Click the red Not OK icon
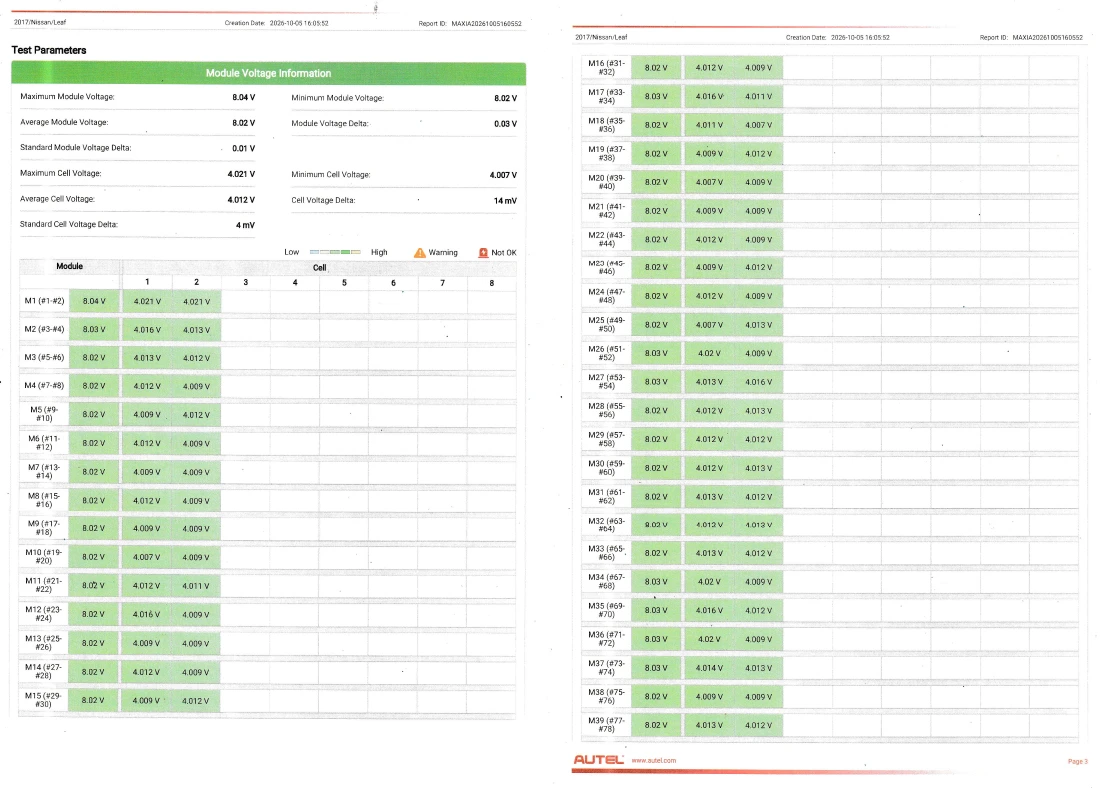Image resolution: width=1100 pixels, height=792 pixels. pos(483,253)
